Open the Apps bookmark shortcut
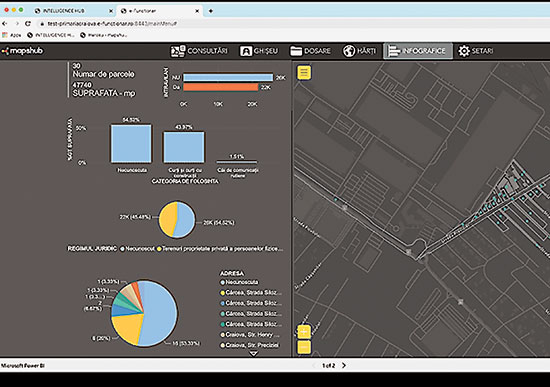 pyautogui.click(x=11, y=35)
